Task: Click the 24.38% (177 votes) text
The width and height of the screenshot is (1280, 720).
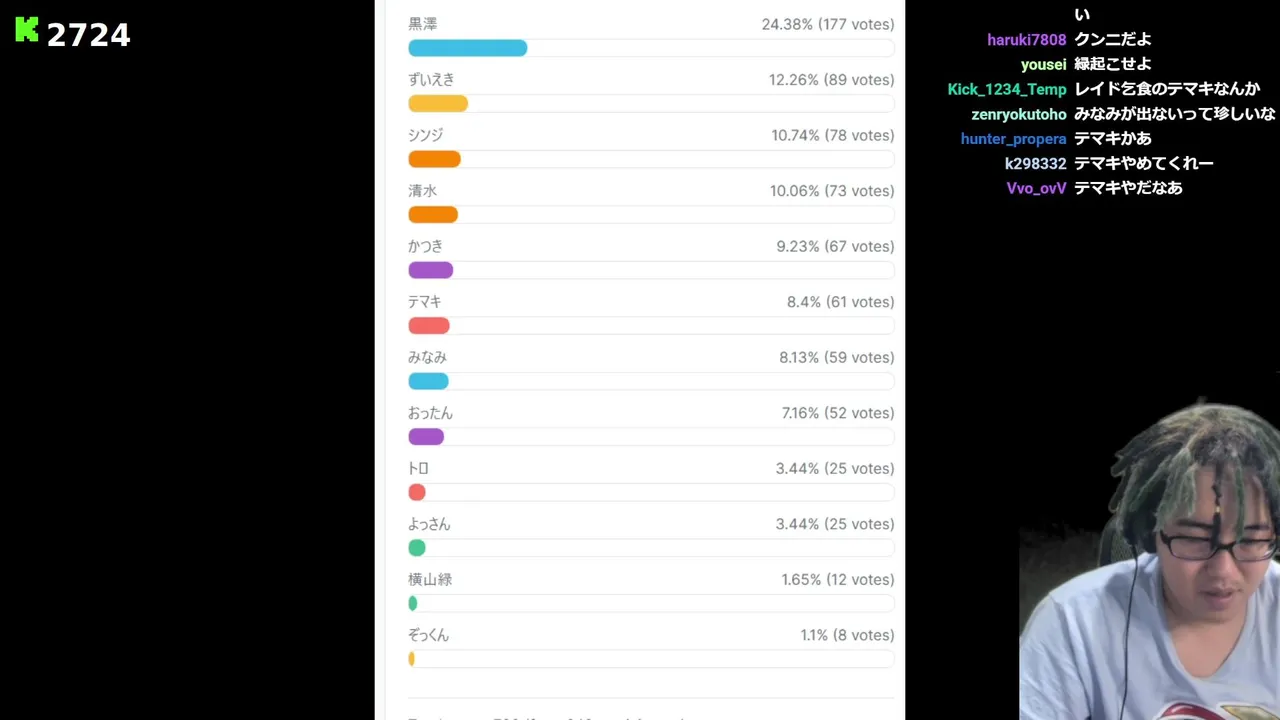Action: click(827, 24)
